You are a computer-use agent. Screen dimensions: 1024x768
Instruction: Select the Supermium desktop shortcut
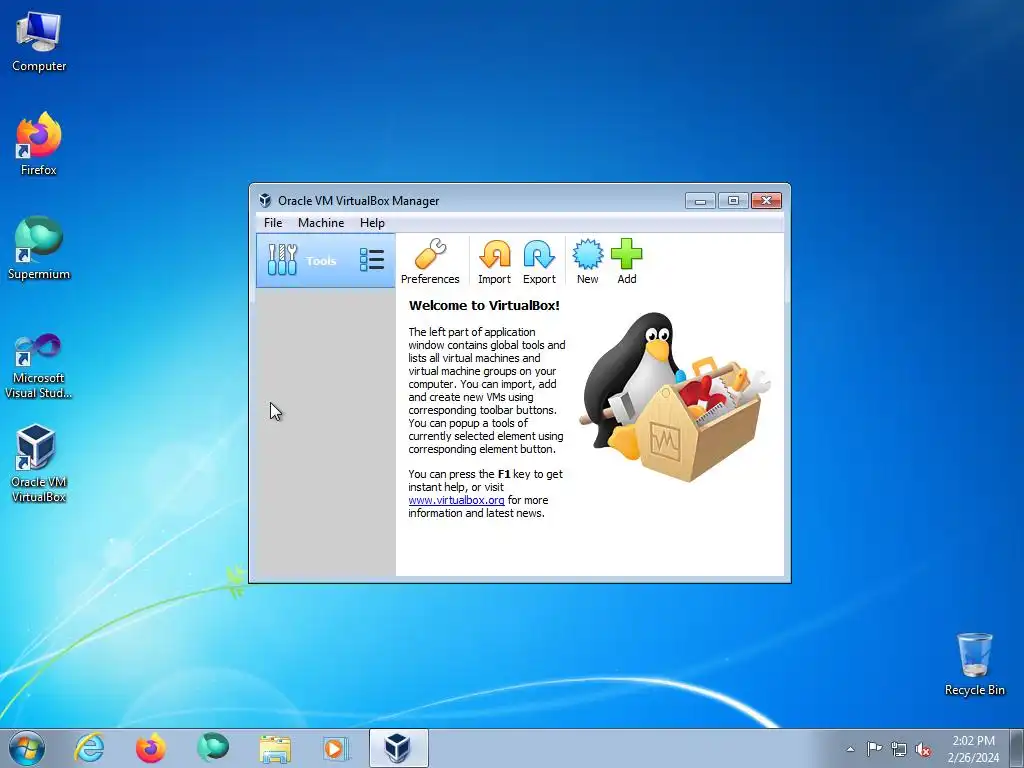39,248
